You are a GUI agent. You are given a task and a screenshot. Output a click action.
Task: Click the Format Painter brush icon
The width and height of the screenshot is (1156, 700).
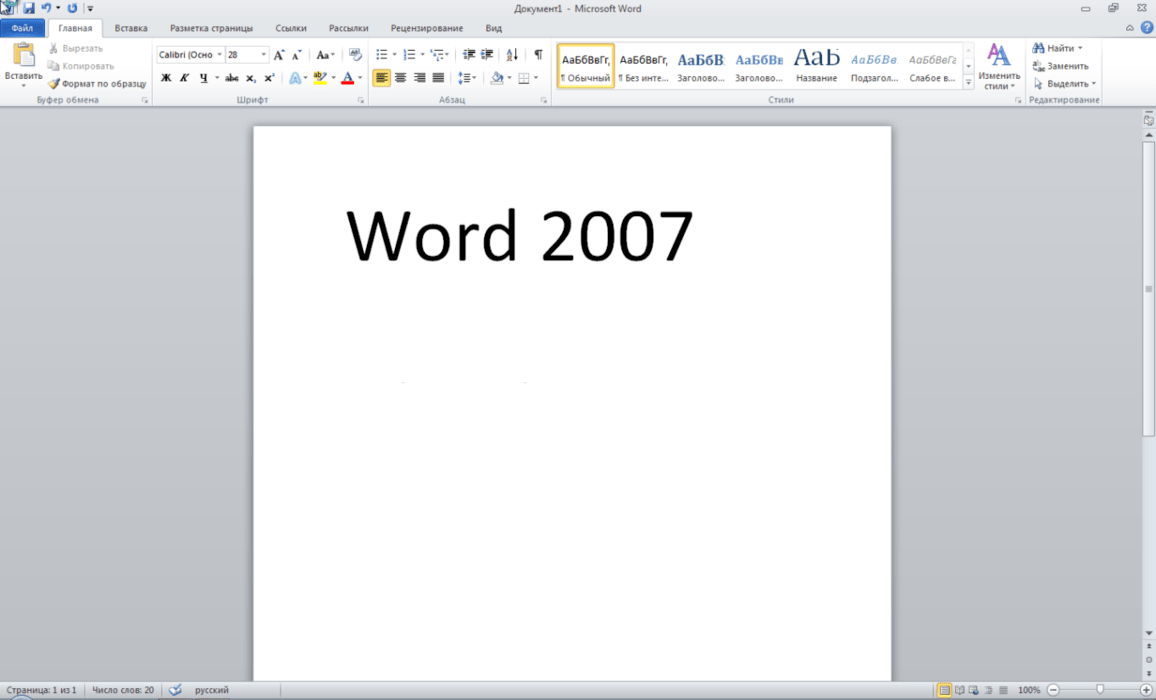[54, 84]
